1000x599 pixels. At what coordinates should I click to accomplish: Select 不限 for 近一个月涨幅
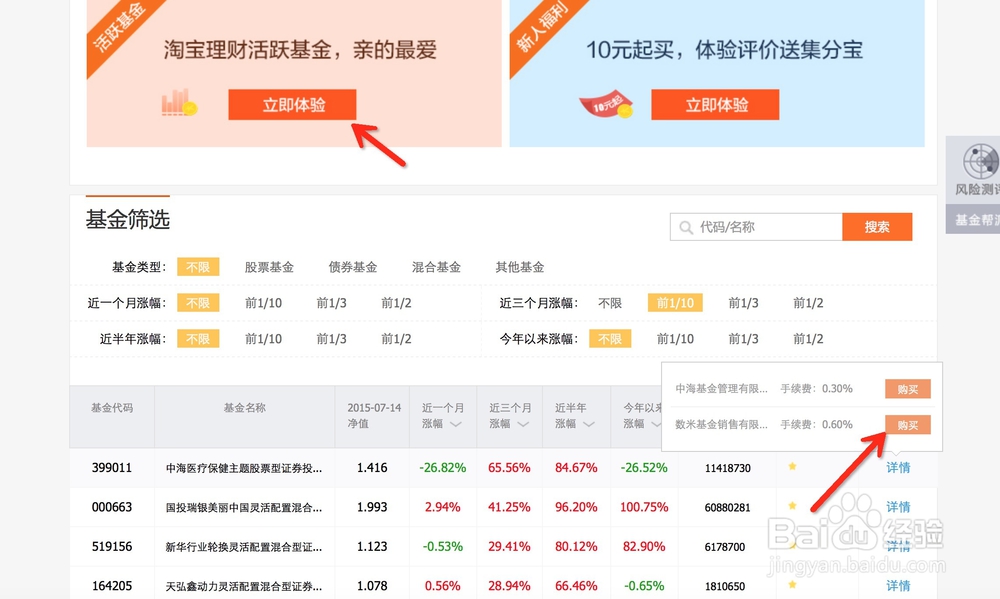click(x=198, y=302)
